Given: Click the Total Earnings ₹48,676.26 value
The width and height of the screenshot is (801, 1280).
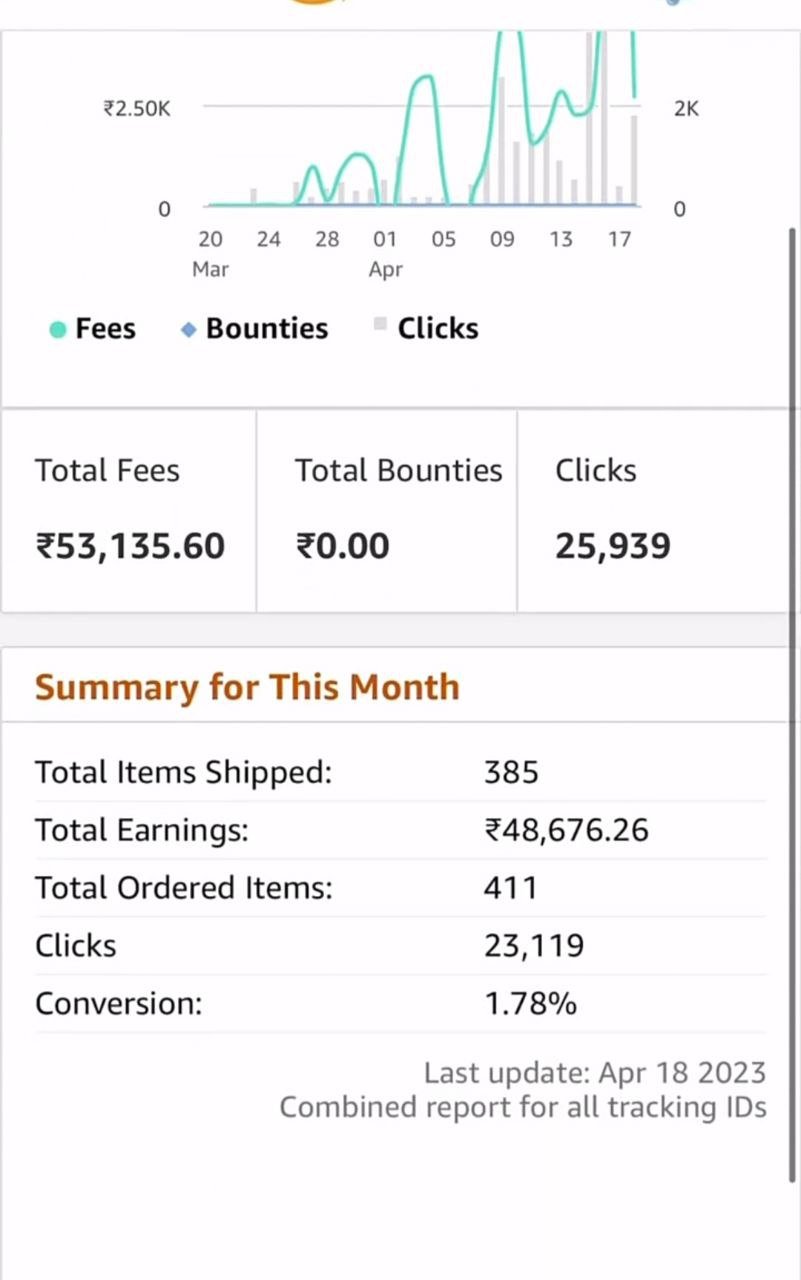Looking at the screenshot, I should (x=566, y=830).
